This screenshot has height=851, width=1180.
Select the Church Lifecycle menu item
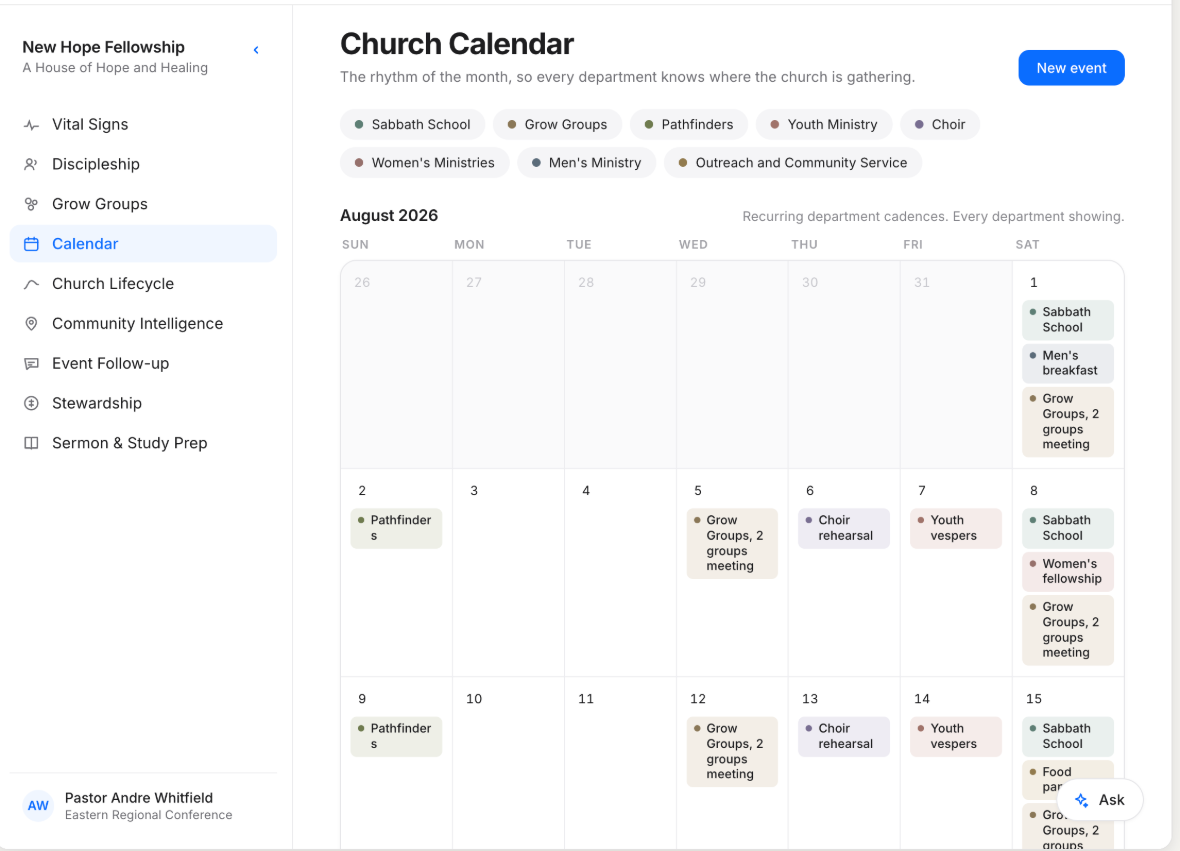click(x=143, y=284)
